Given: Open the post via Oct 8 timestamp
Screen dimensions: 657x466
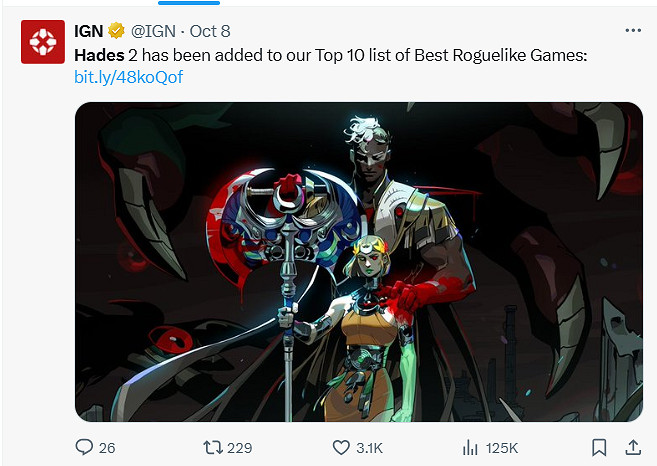Looking at the screenshot, I should coord(210,31).
